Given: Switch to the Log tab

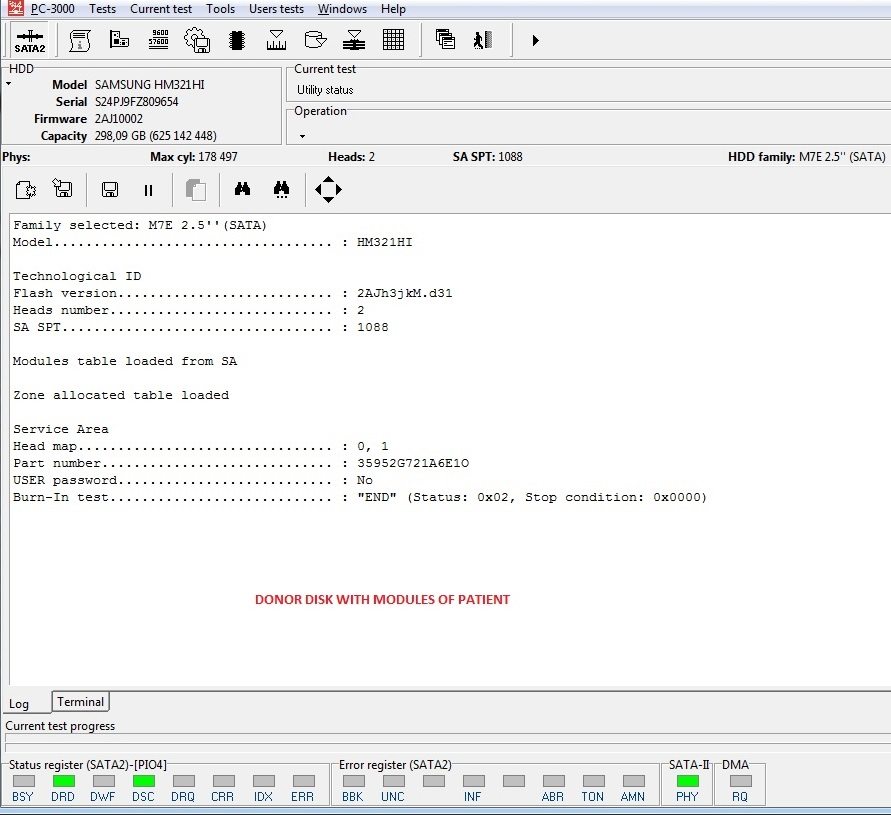Looking at the screenshot, I should 19,703.
